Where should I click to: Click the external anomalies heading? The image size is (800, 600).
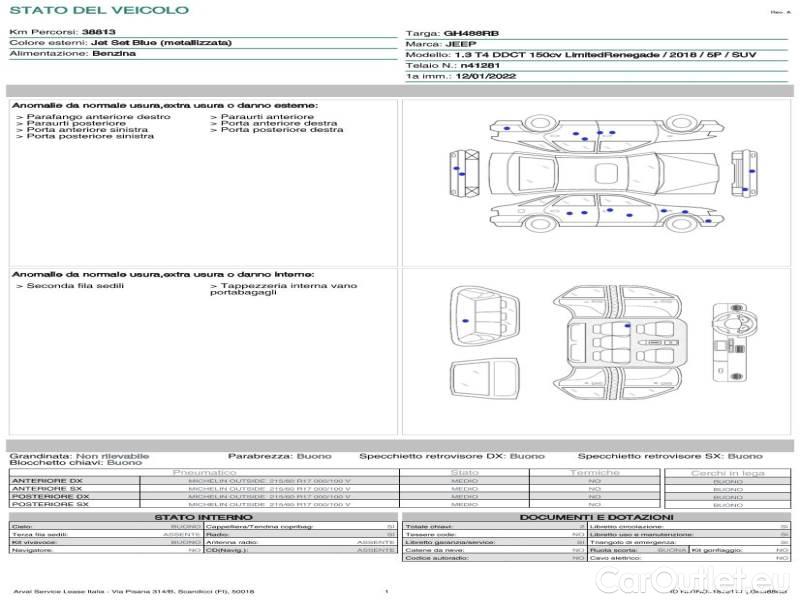[165, 106]
